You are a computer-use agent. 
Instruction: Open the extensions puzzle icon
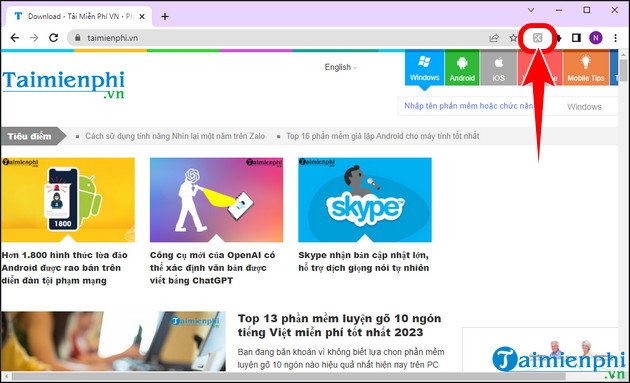tap(559, 38)
